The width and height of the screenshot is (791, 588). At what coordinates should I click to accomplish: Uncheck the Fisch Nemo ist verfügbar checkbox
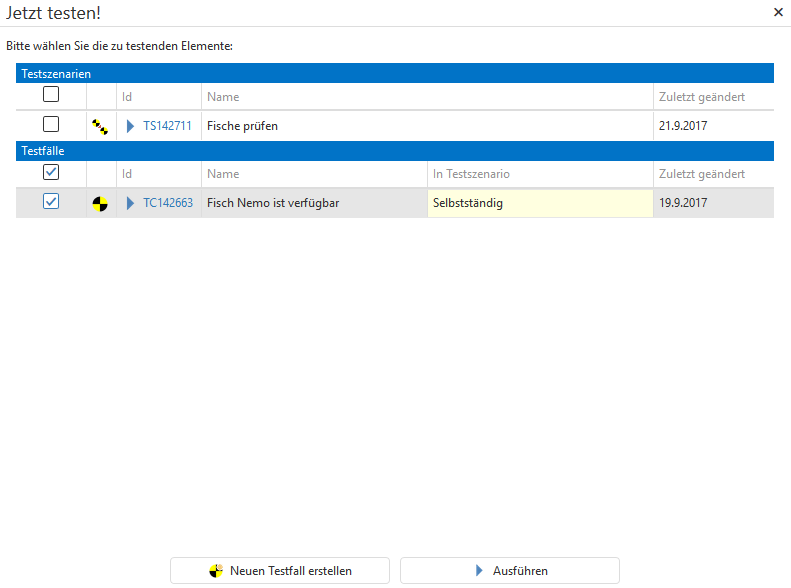click(x=51, y=202)
